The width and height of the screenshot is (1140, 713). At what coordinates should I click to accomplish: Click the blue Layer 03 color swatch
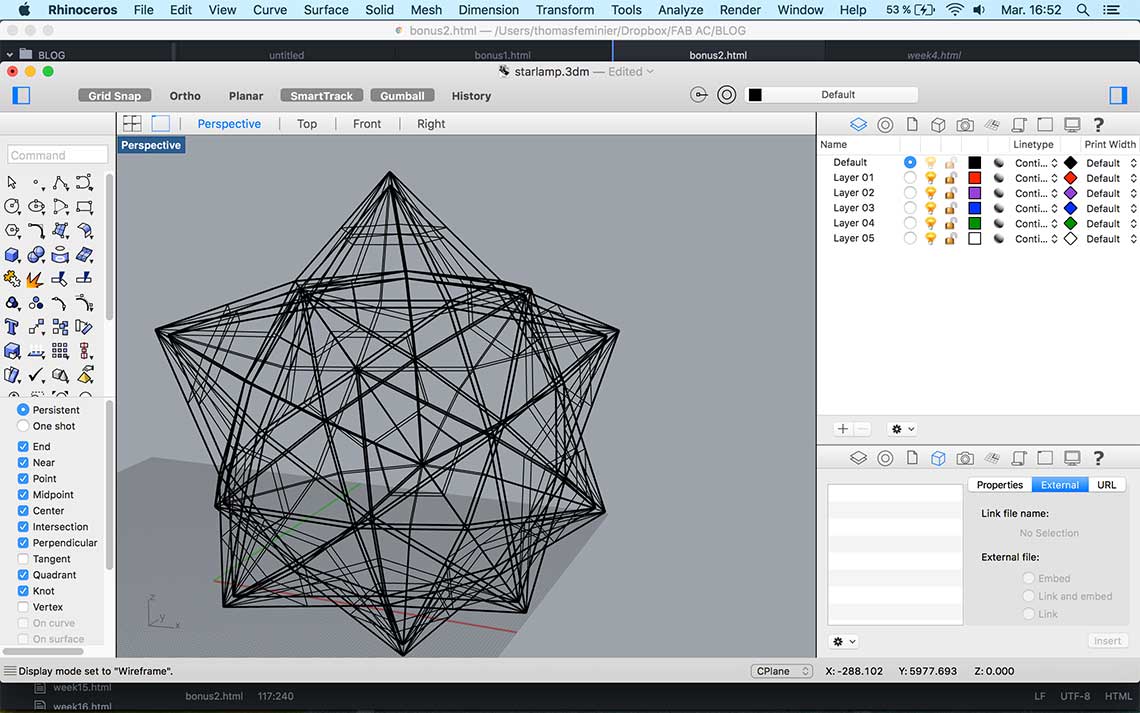975,209
